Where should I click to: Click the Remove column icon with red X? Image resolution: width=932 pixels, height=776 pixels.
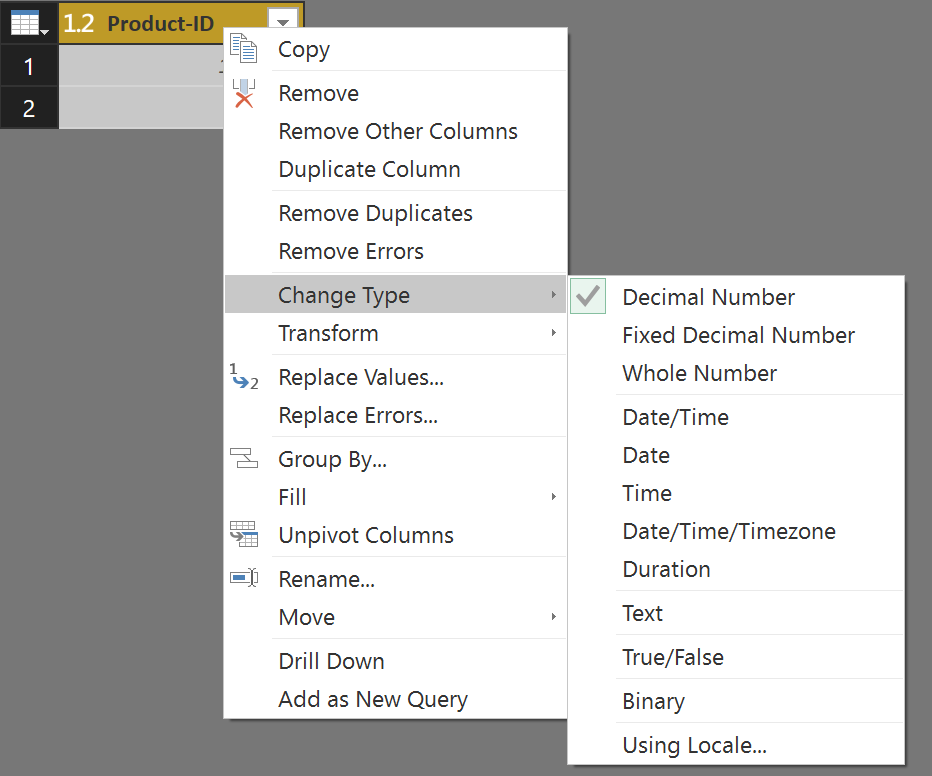pyautogui.click(x=244, y=93)
